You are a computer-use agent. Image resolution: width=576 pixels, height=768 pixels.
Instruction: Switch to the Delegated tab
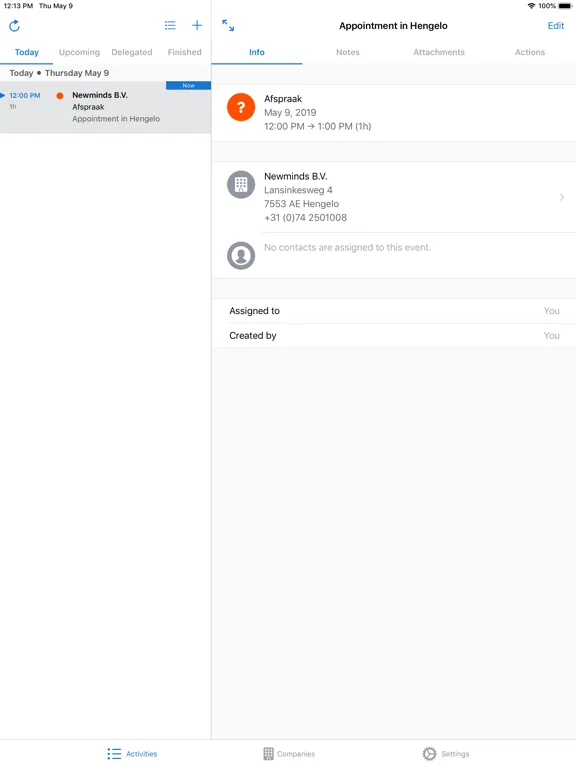tap(132, 52)
